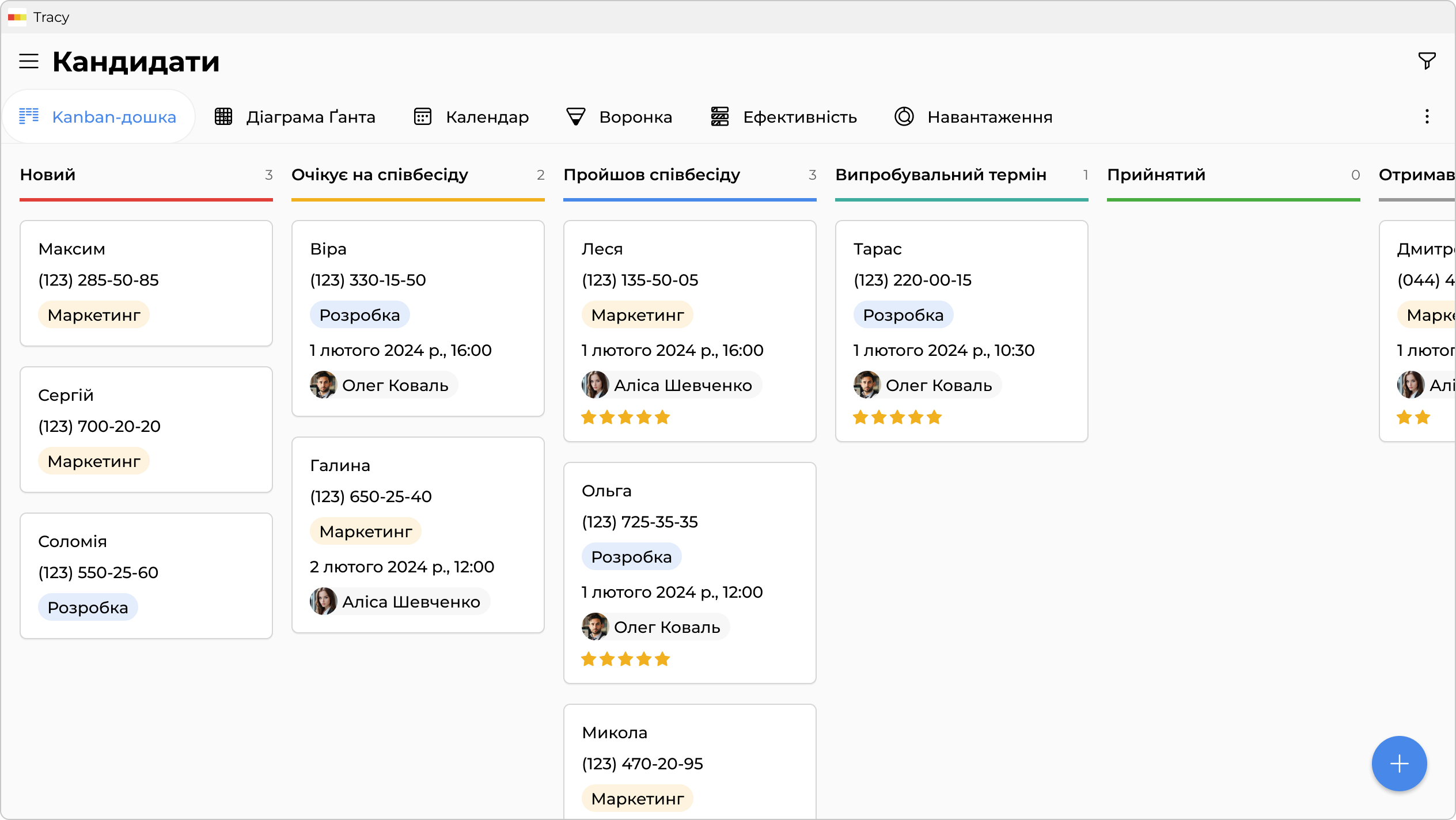Open the Діаграма Ґанта view

coord(295,117)
